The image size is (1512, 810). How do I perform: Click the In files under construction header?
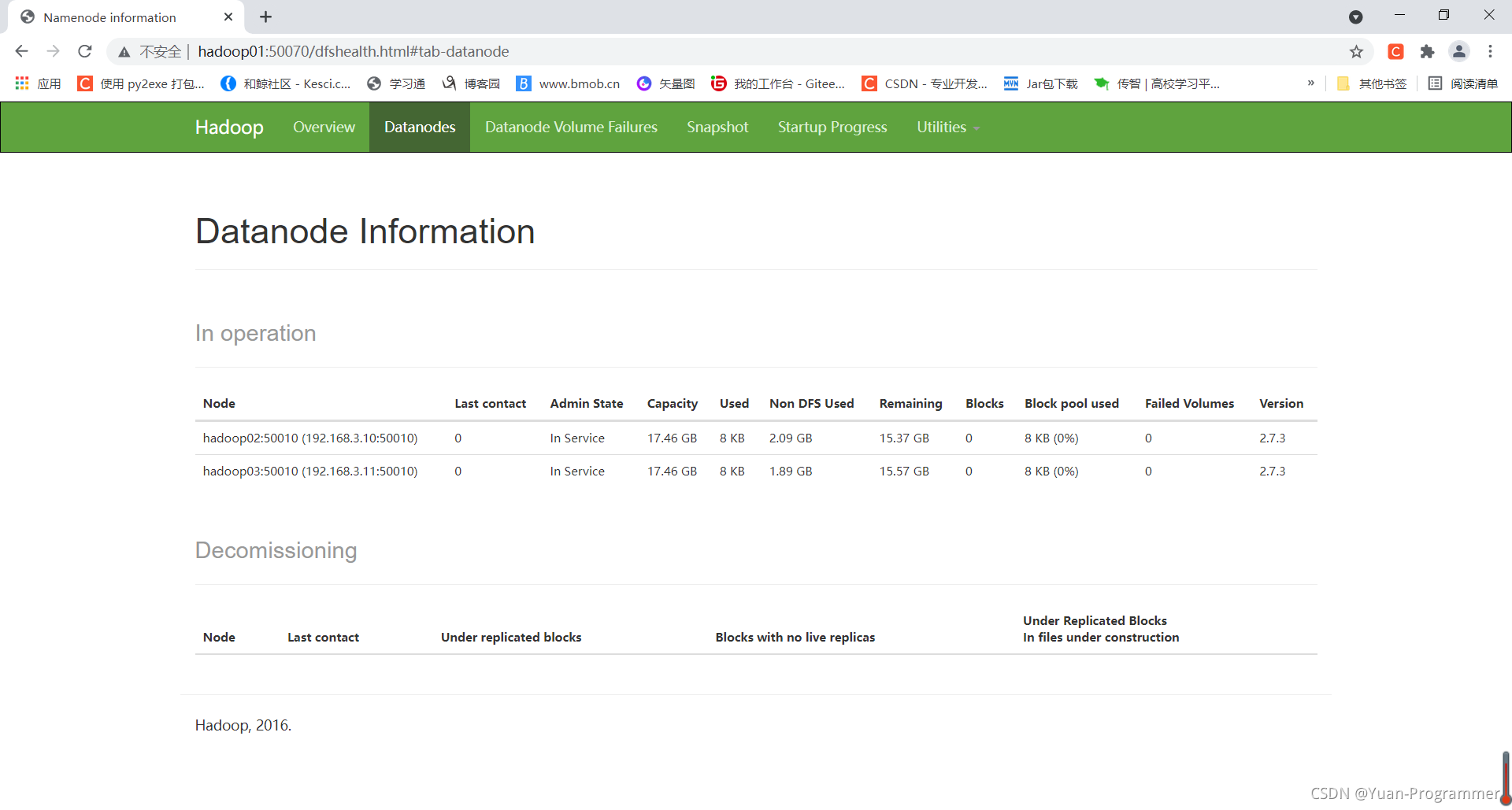[x=1101, y=637]
